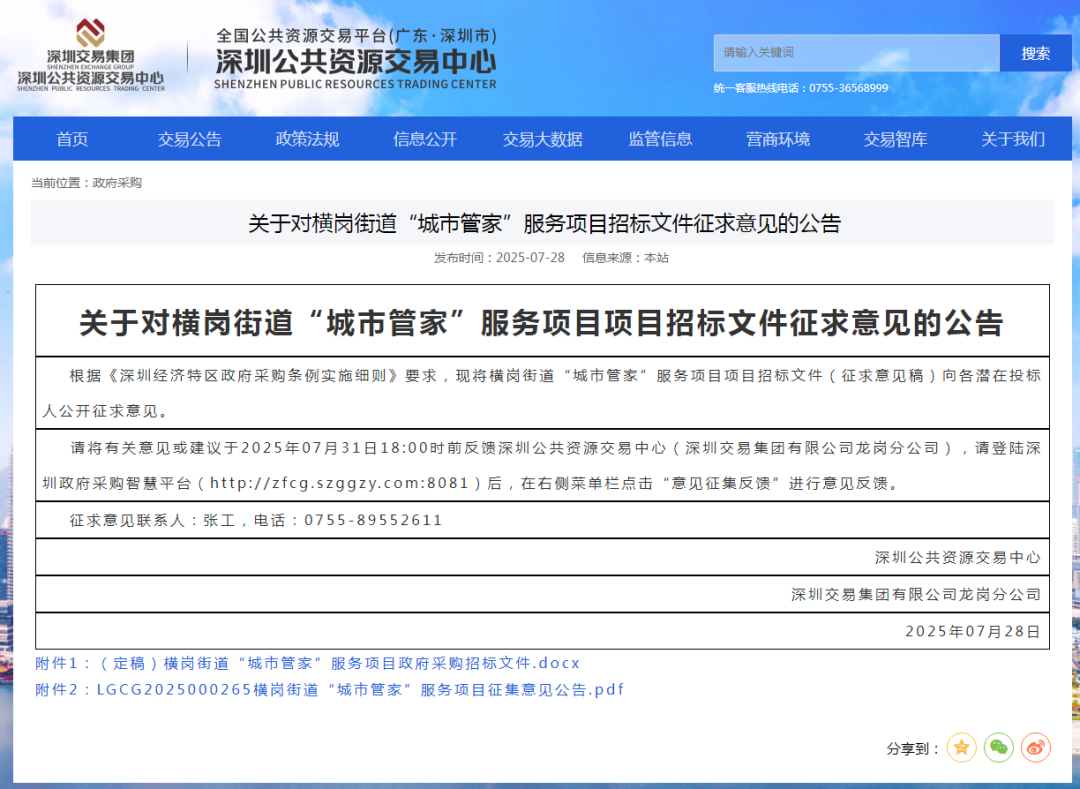Select 信息公开 in navigation bar
1080x789 pixels.
click(x=425, y=139)
